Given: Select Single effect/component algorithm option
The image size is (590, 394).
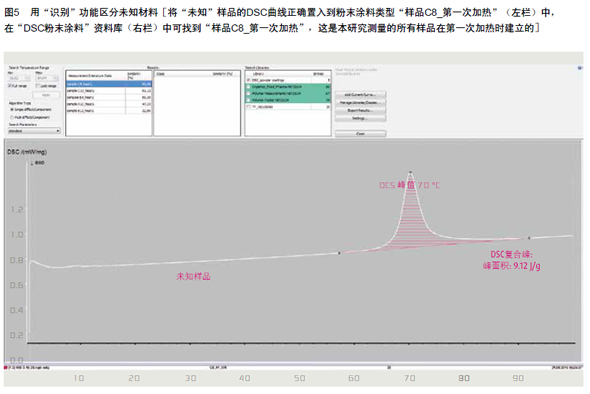Looking at the screenshot, I should [12, 110].
